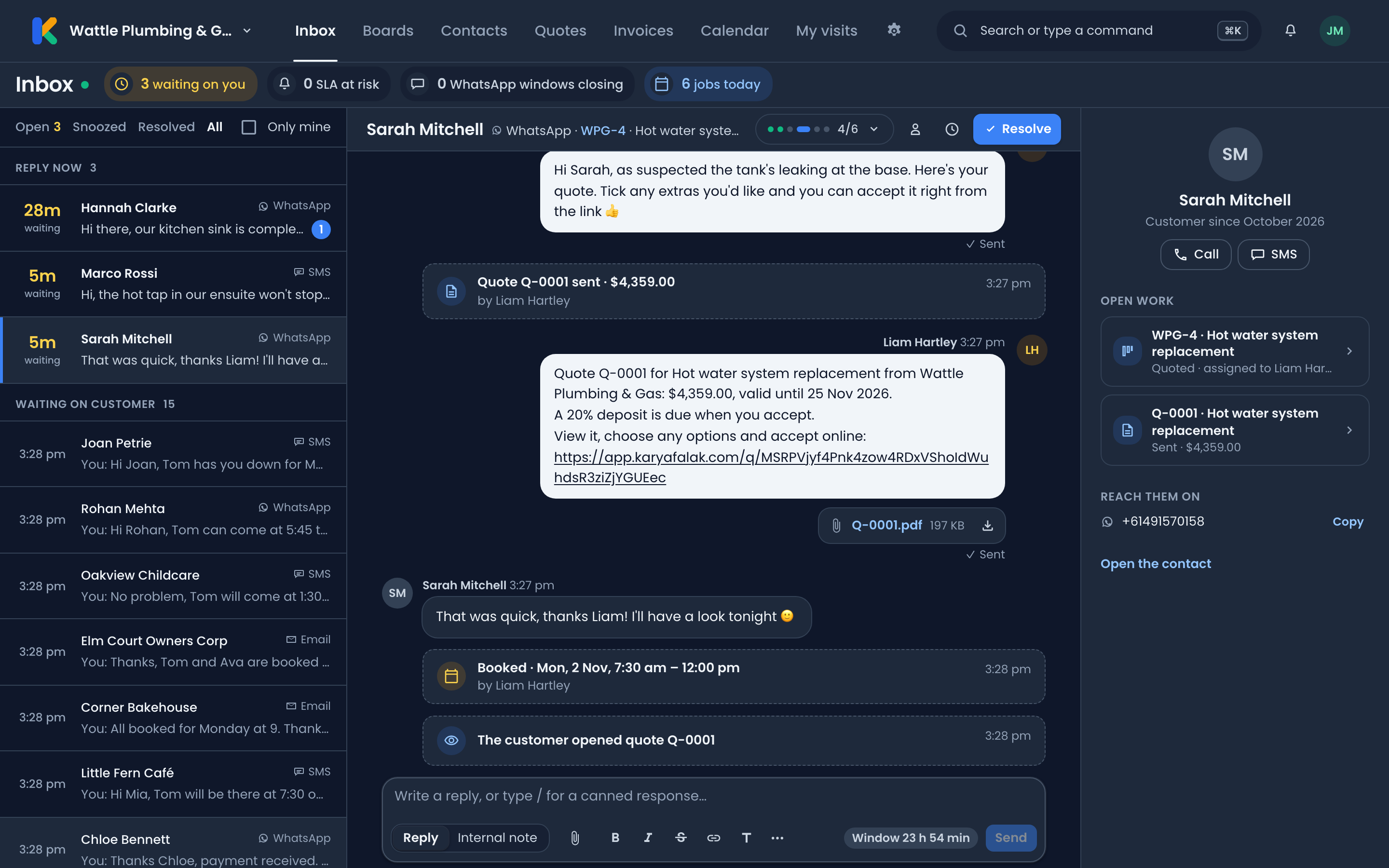Click the attach file paperclip icon
The width and height of the screenshot is (1389, 868).
pyautogui.click(x=575, y=838)
